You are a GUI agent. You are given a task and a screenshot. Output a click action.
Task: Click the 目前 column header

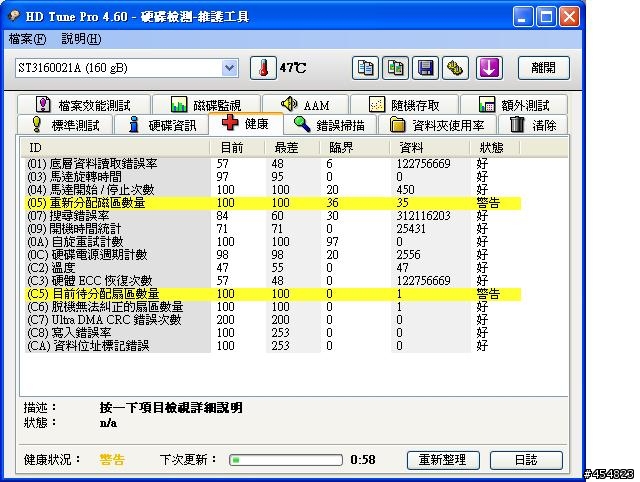click(237, 148)
